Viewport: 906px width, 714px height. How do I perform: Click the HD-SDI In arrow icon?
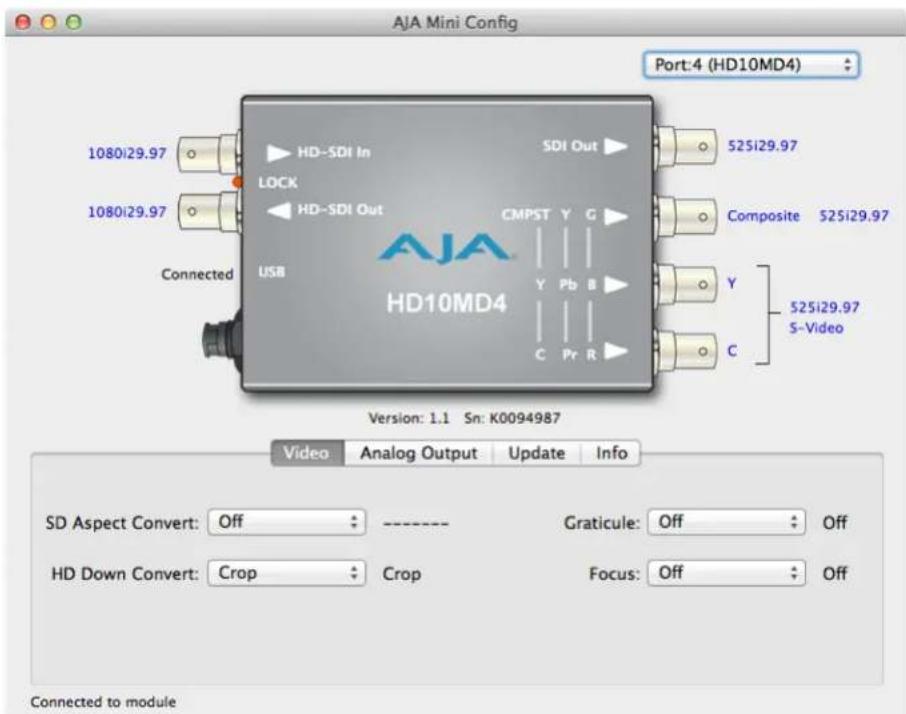[x=279, y=153]
